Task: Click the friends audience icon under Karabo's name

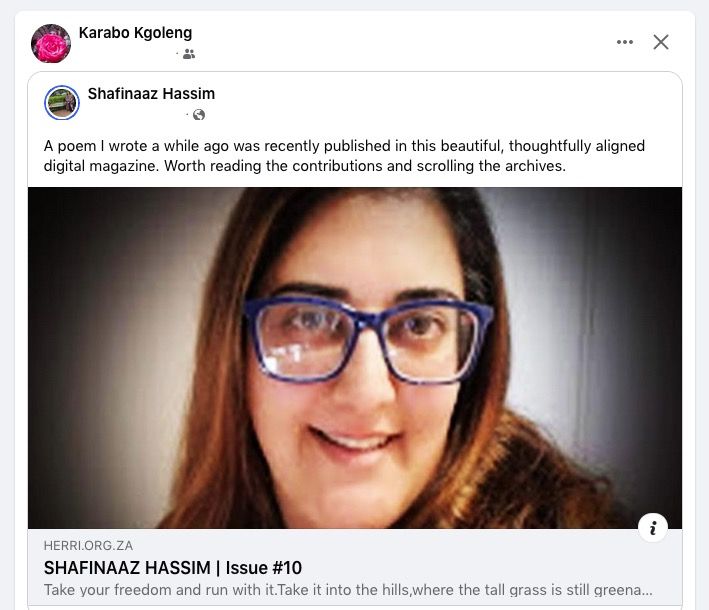Action: click(x=189, y=54)
